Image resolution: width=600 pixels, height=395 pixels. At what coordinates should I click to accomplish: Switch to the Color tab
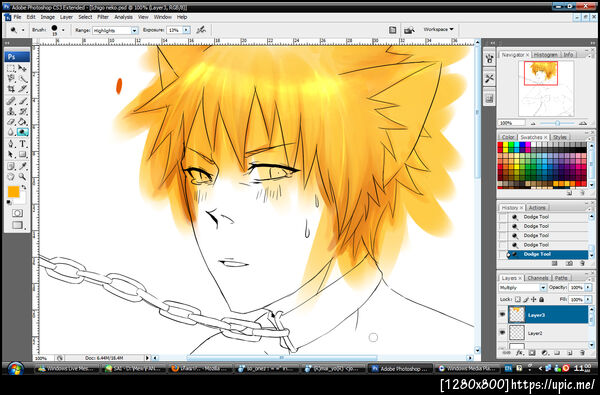pos(508,137)
